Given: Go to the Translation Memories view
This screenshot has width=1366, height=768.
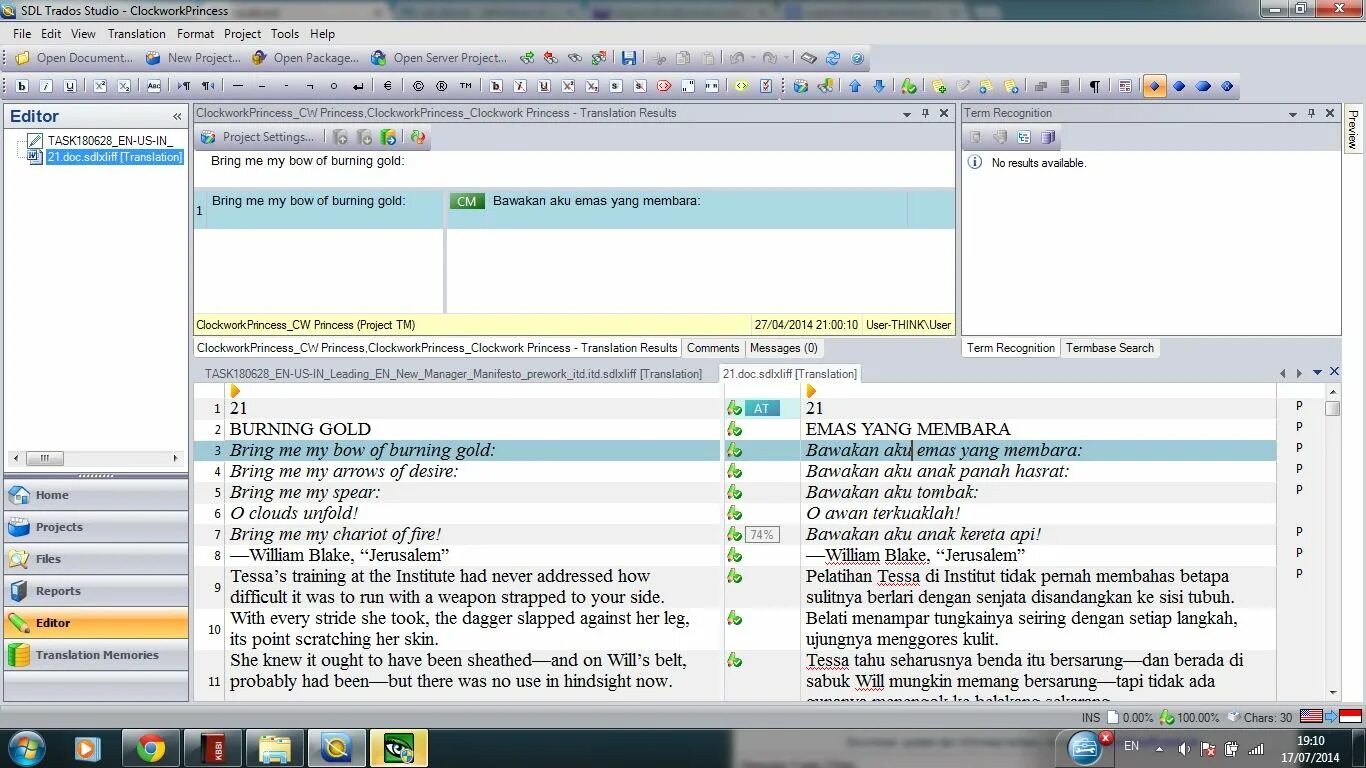Looking at the screenshot, I should pos(96,655).
